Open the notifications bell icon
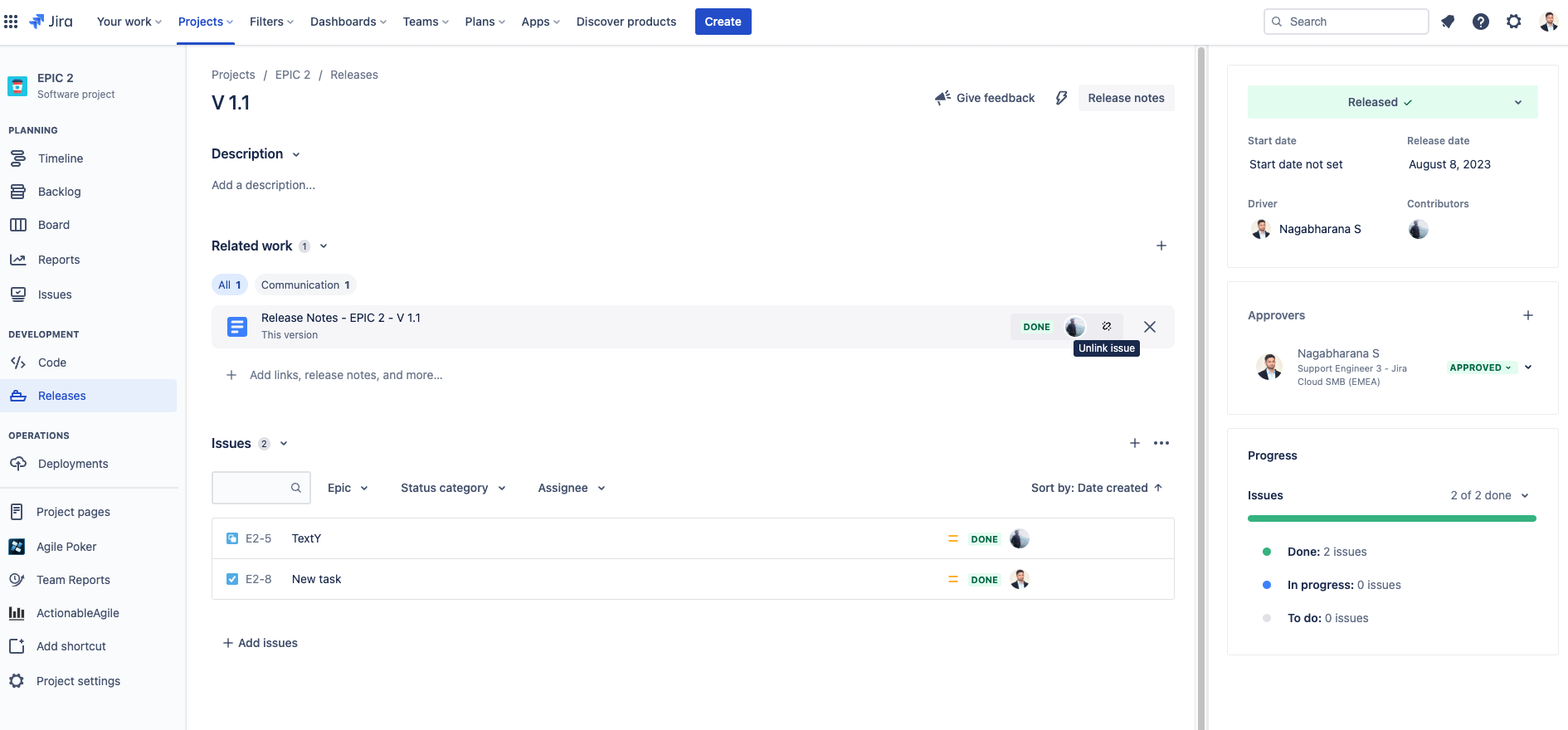 pyautogui.click(x=1448, y=22)
